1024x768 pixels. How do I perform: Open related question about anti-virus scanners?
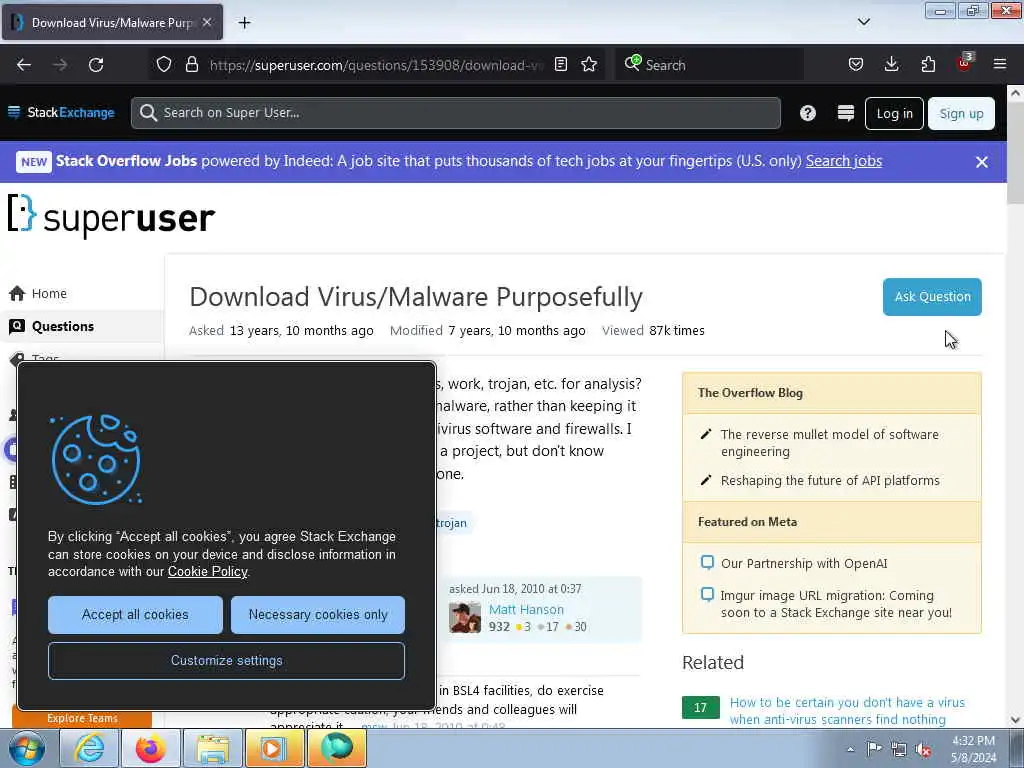pos(847,711)
